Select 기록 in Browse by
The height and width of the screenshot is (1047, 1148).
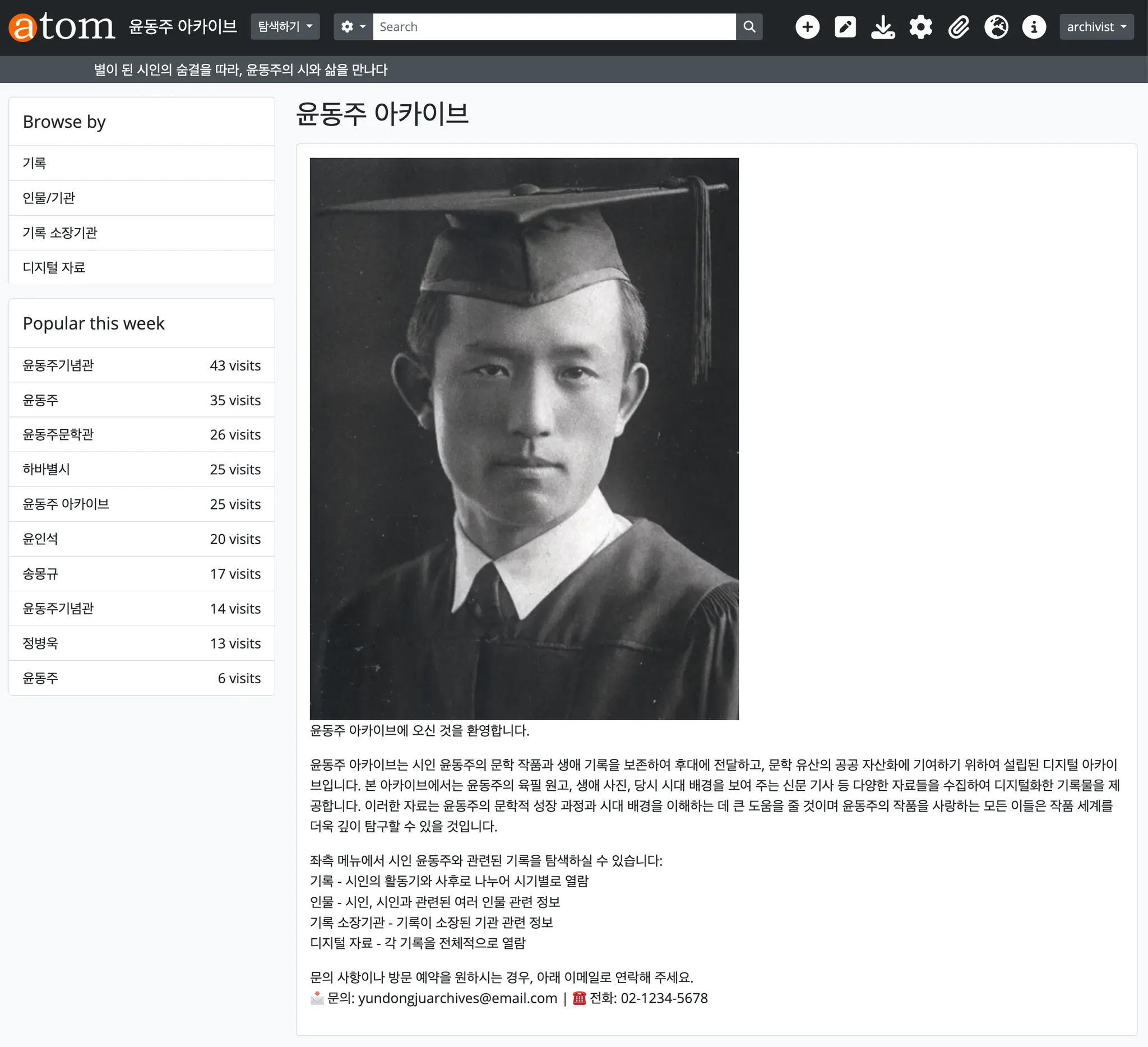34,164
